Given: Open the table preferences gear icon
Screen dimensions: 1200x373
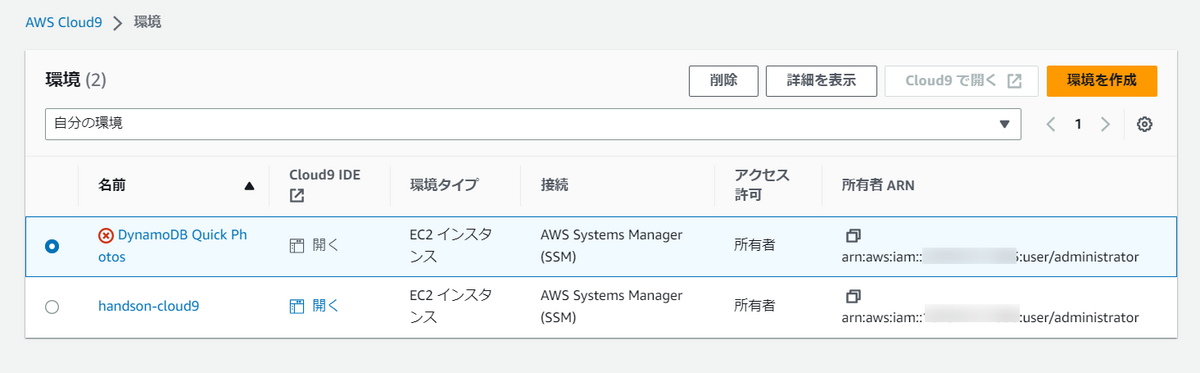Looking at the screenshot, I should click(1145, 125).
